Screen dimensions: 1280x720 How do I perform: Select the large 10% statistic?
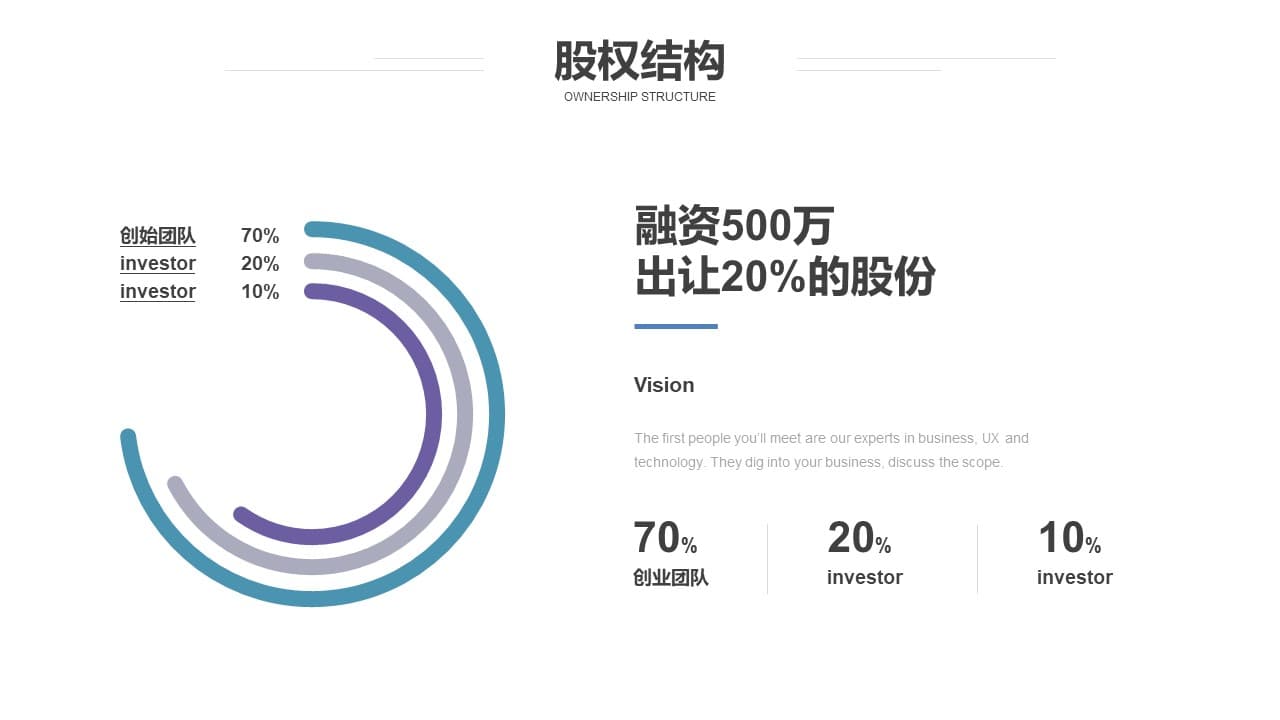pyautogui.click(x=1069, y=538)
